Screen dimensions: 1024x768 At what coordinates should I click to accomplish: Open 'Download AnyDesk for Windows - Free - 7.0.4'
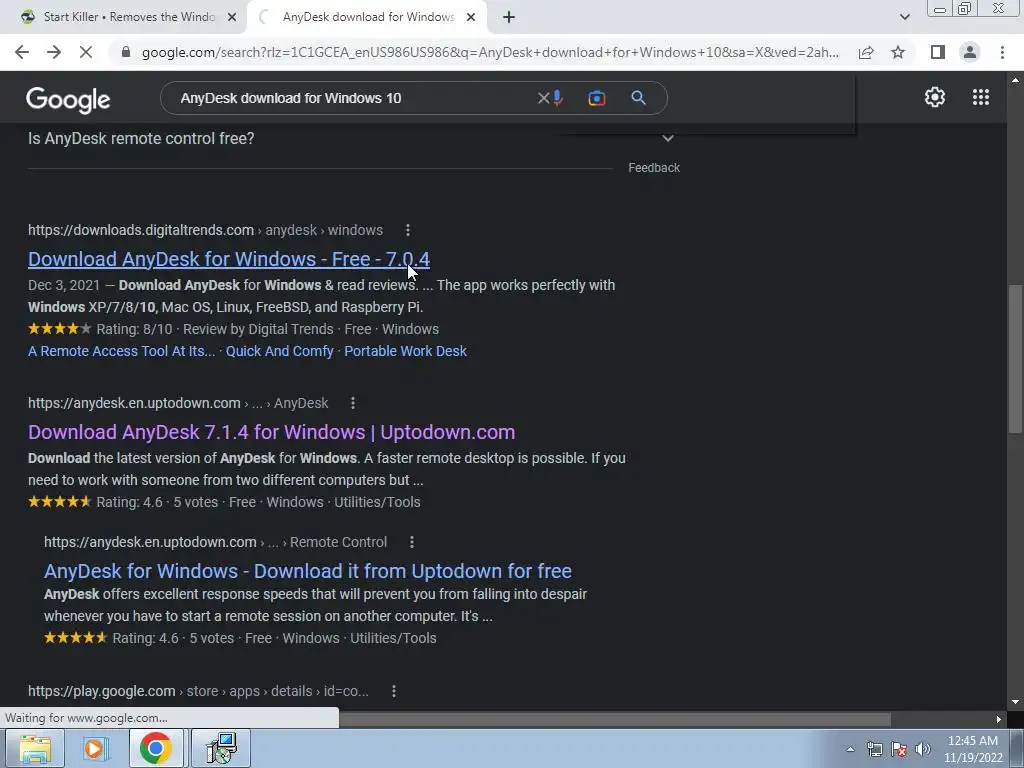[229, 259]
